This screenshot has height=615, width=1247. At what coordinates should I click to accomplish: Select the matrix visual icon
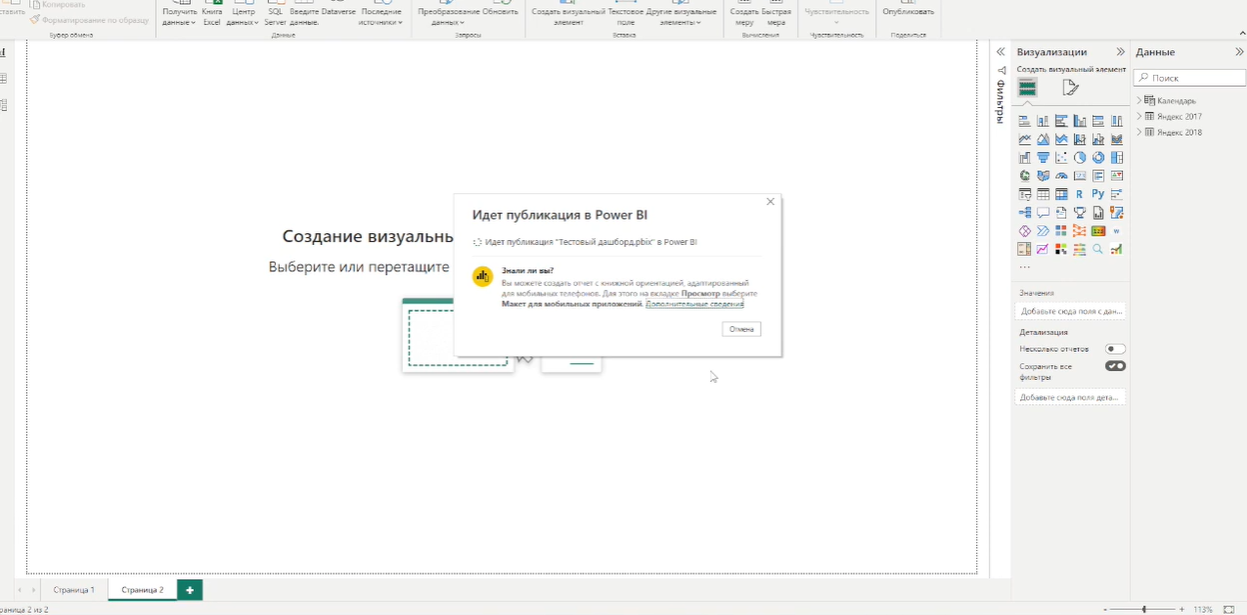pos(1061,193)
